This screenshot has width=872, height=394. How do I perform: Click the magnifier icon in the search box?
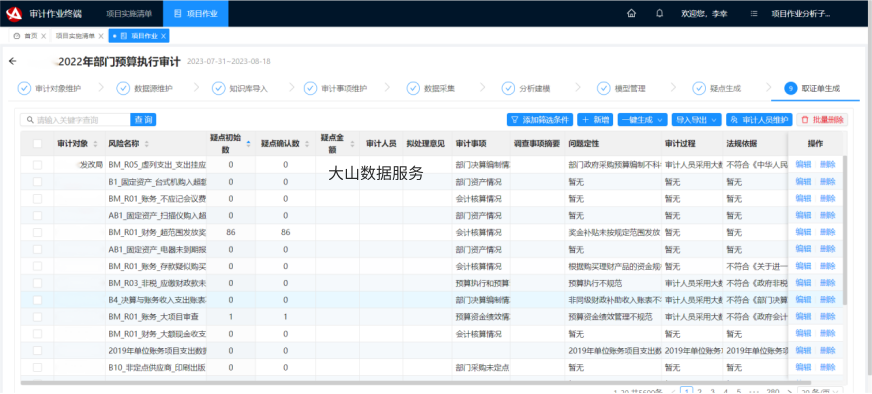[x=30, y=120]
